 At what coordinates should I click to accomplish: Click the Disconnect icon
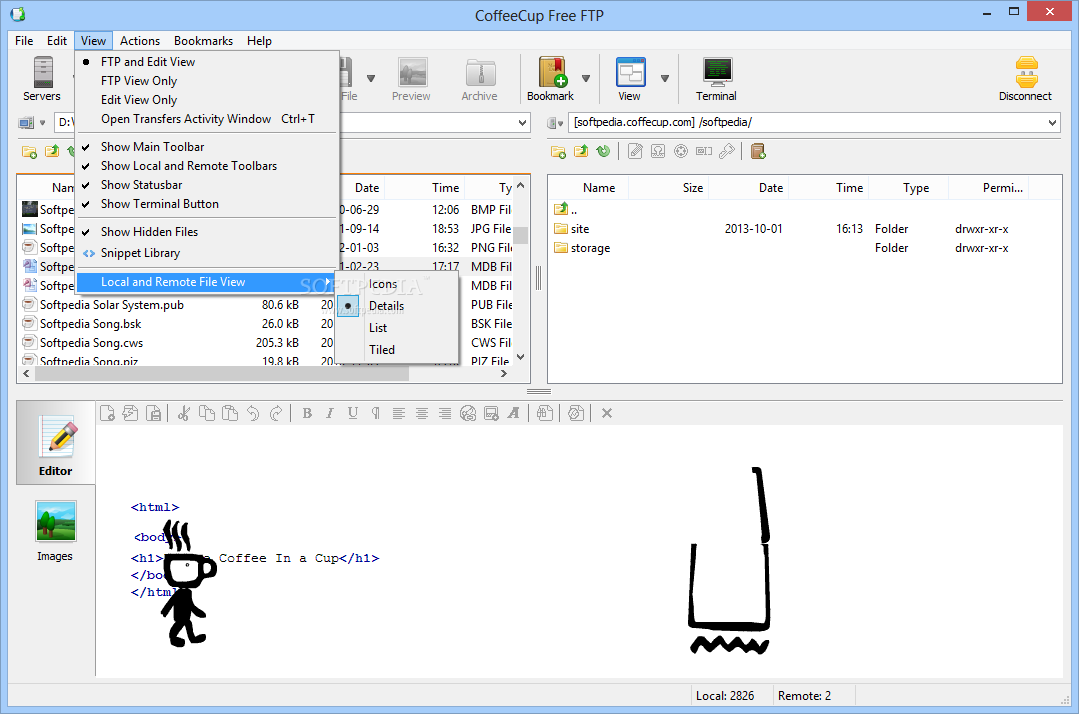pyautogui.click(x=1025, y=78)
